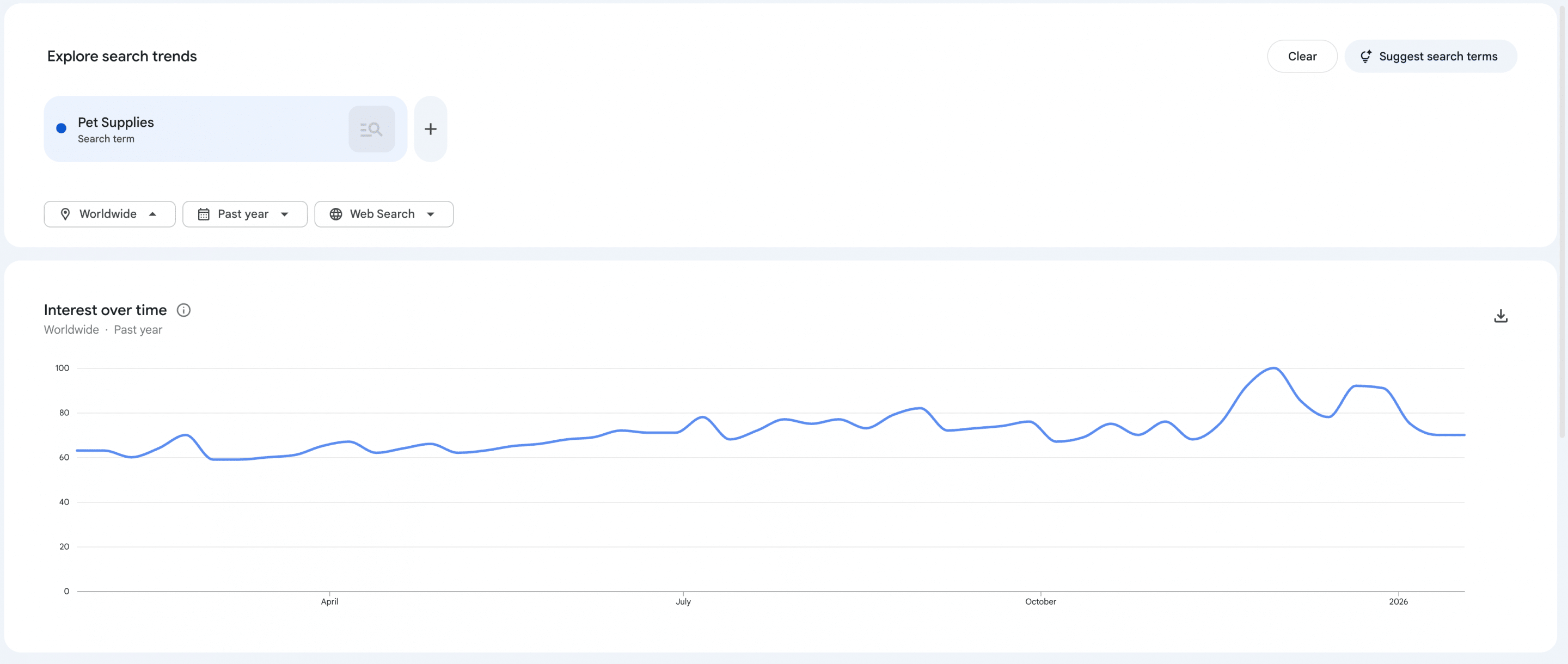Add a comparison term with plus button
This screenshot has width=1568, height=664.
coord(430,129)
